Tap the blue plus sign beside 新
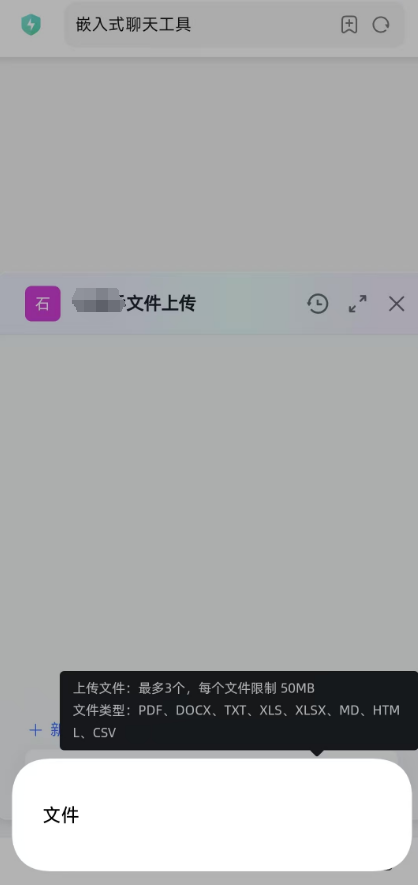418x885 pixels. click(x=36, y=730)
